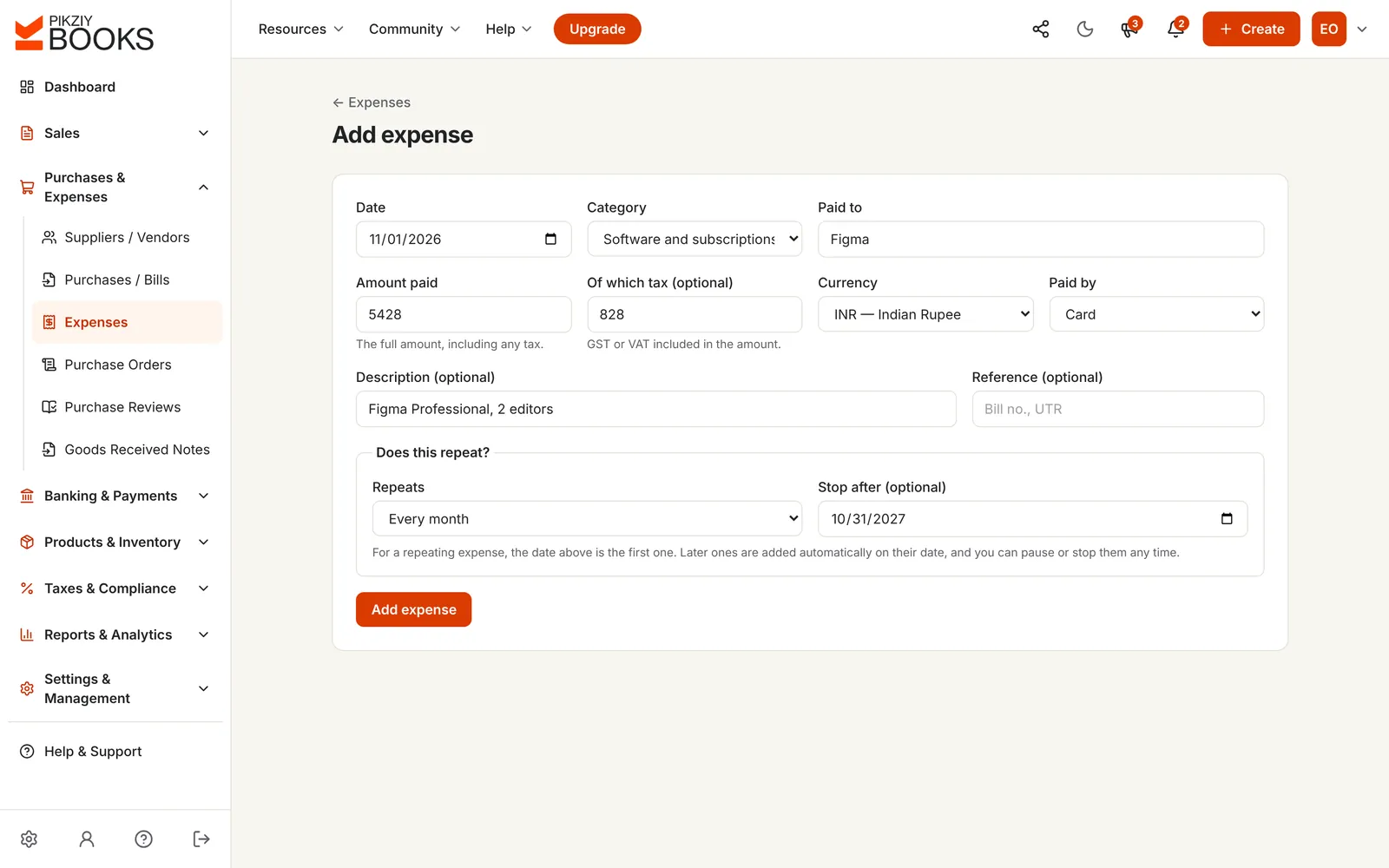The image size is (1389, 868).
Task: Expand Reports & Analytics section
Action: coord(115,635)
